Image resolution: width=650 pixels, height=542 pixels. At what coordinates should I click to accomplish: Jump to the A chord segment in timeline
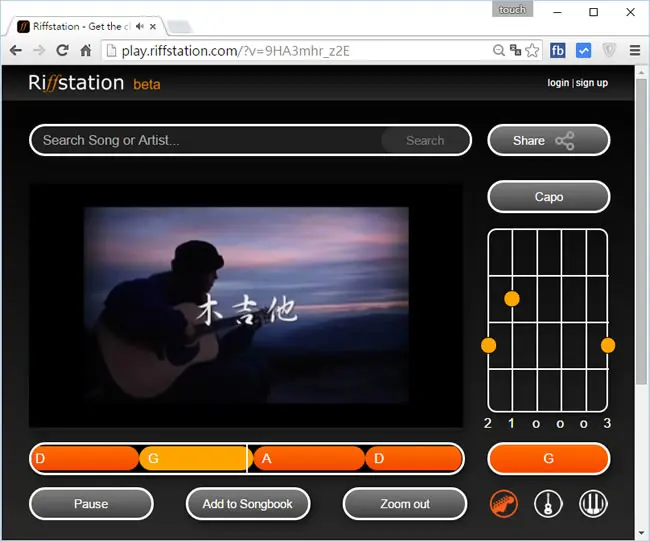309,458
